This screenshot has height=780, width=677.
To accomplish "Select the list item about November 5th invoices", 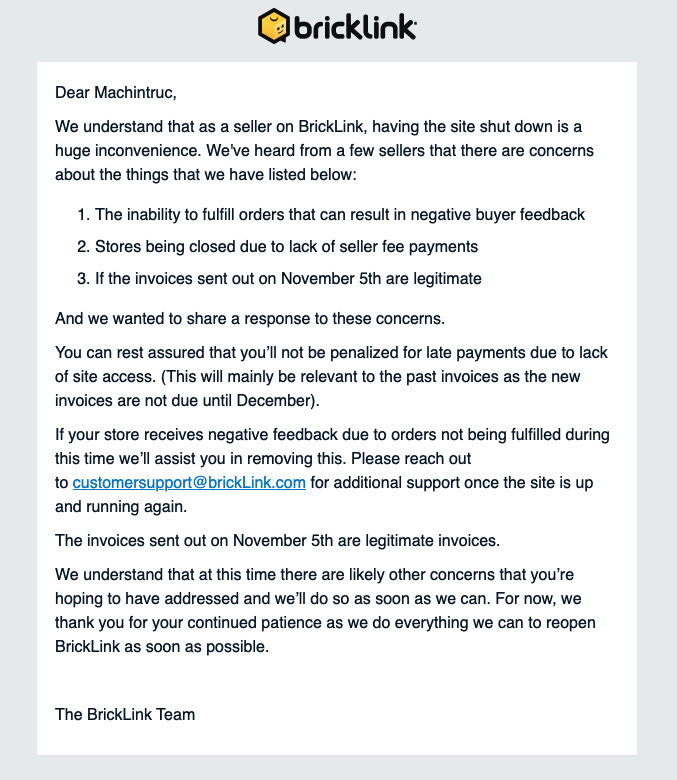I will pos(288,279).
